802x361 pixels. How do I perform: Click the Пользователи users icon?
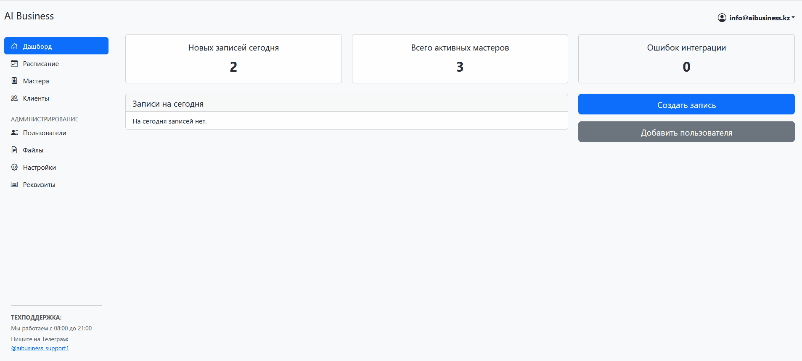tap(14, 132)
